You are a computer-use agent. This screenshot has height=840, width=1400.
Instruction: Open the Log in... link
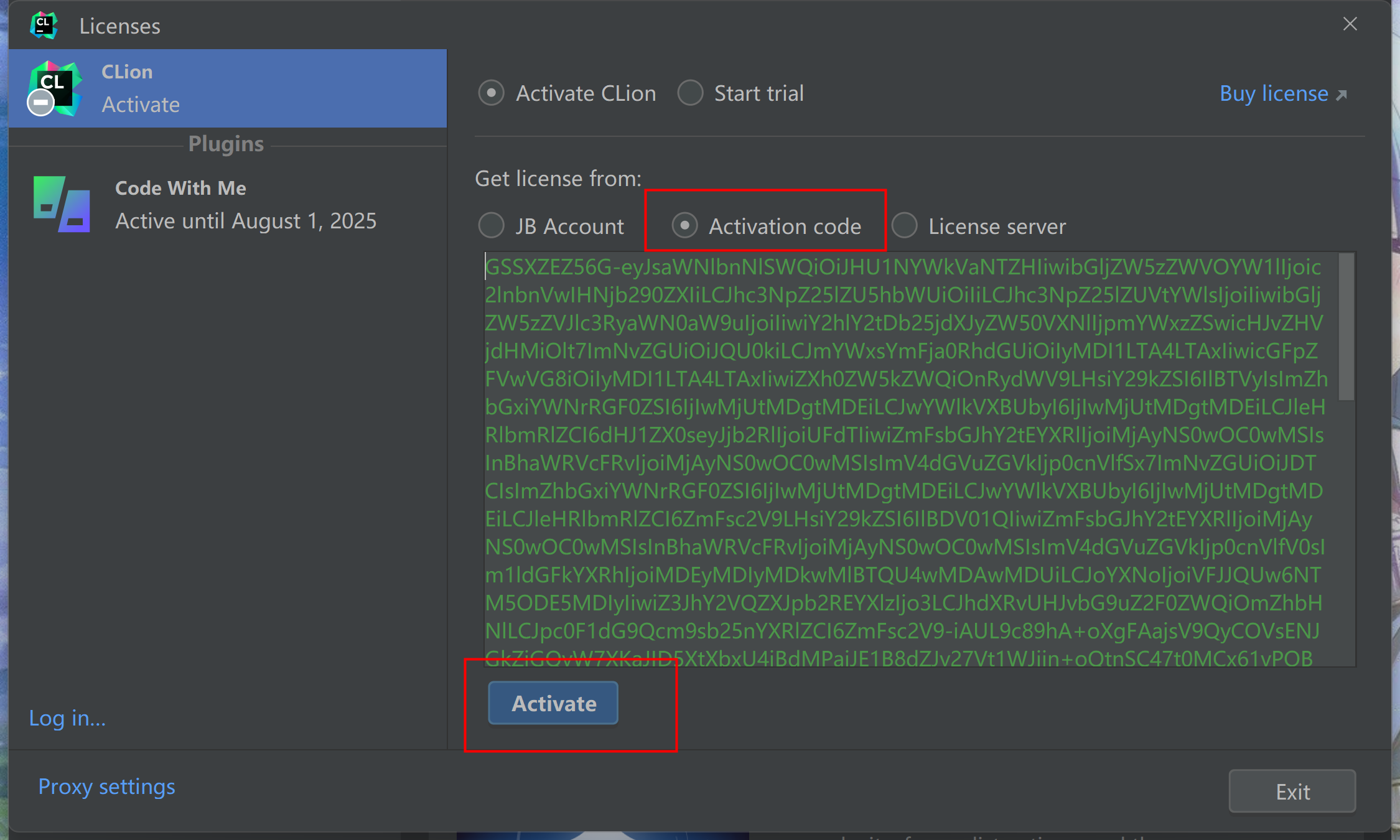pos(67,718)
